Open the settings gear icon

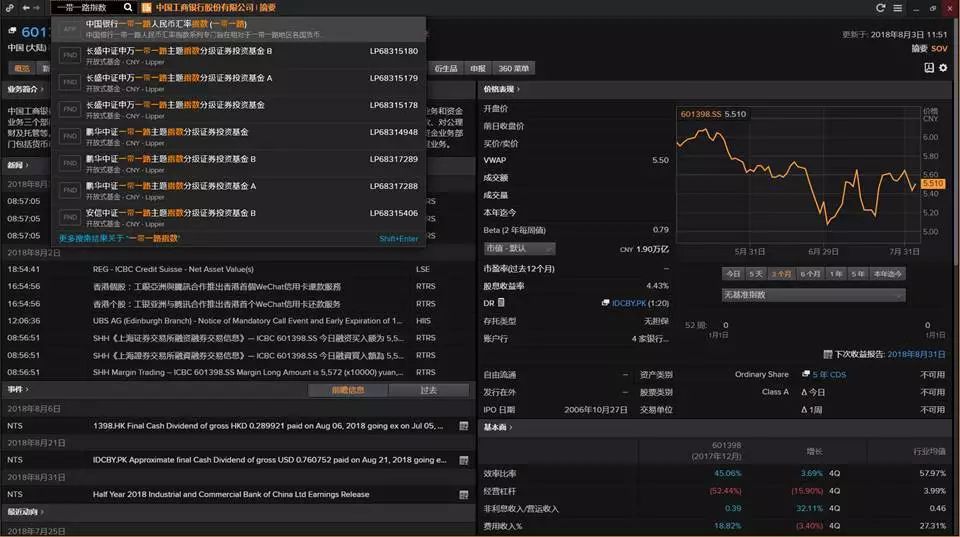point(943,68)
